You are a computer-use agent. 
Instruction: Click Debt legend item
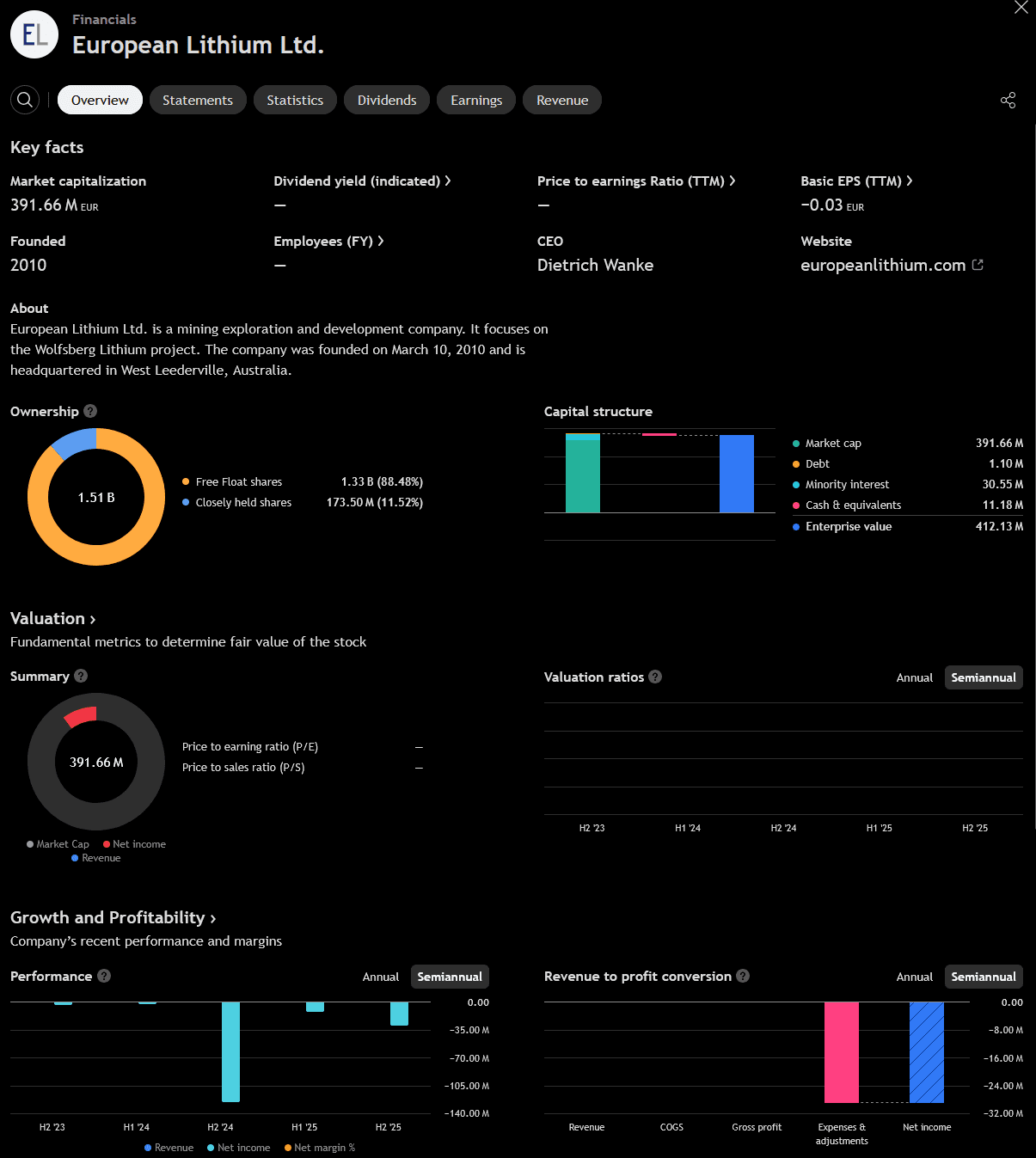coord(908,463)
